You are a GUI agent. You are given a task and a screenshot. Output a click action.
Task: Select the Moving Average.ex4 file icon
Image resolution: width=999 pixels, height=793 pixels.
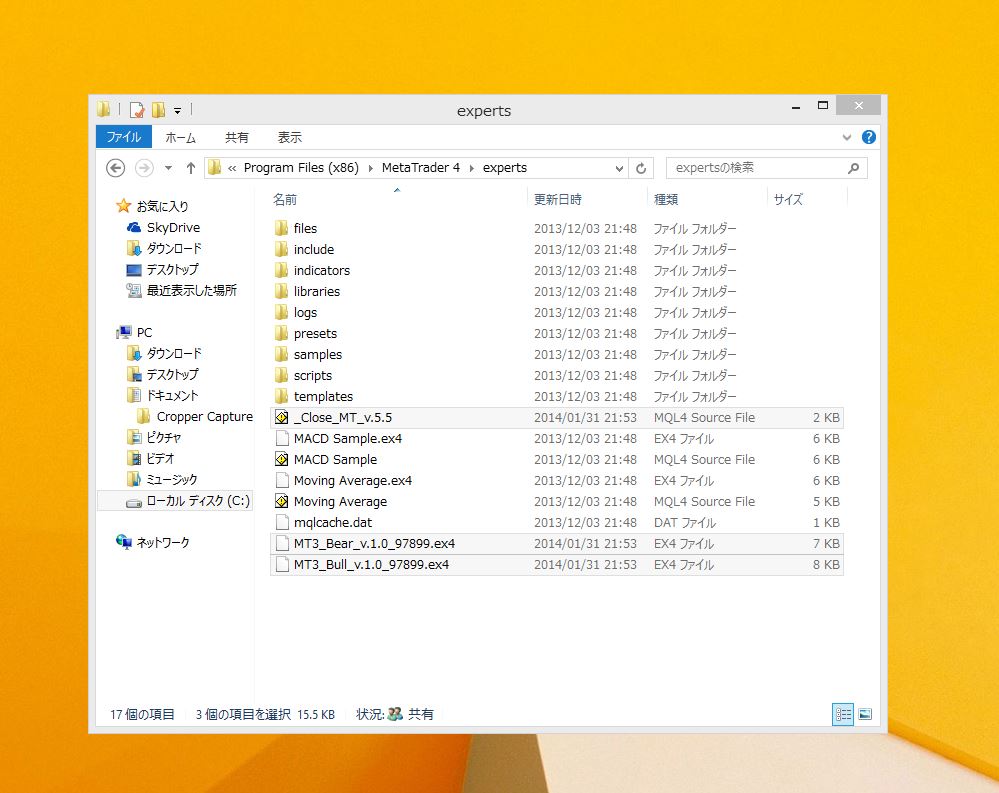click(282, 480)
